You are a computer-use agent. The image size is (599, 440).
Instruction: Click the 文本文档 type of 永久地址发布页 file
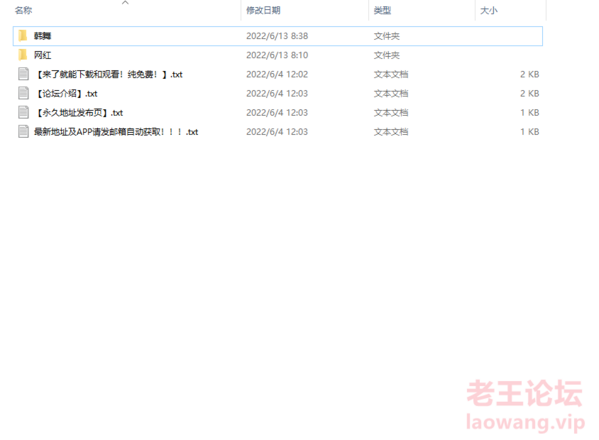(391, 113)
